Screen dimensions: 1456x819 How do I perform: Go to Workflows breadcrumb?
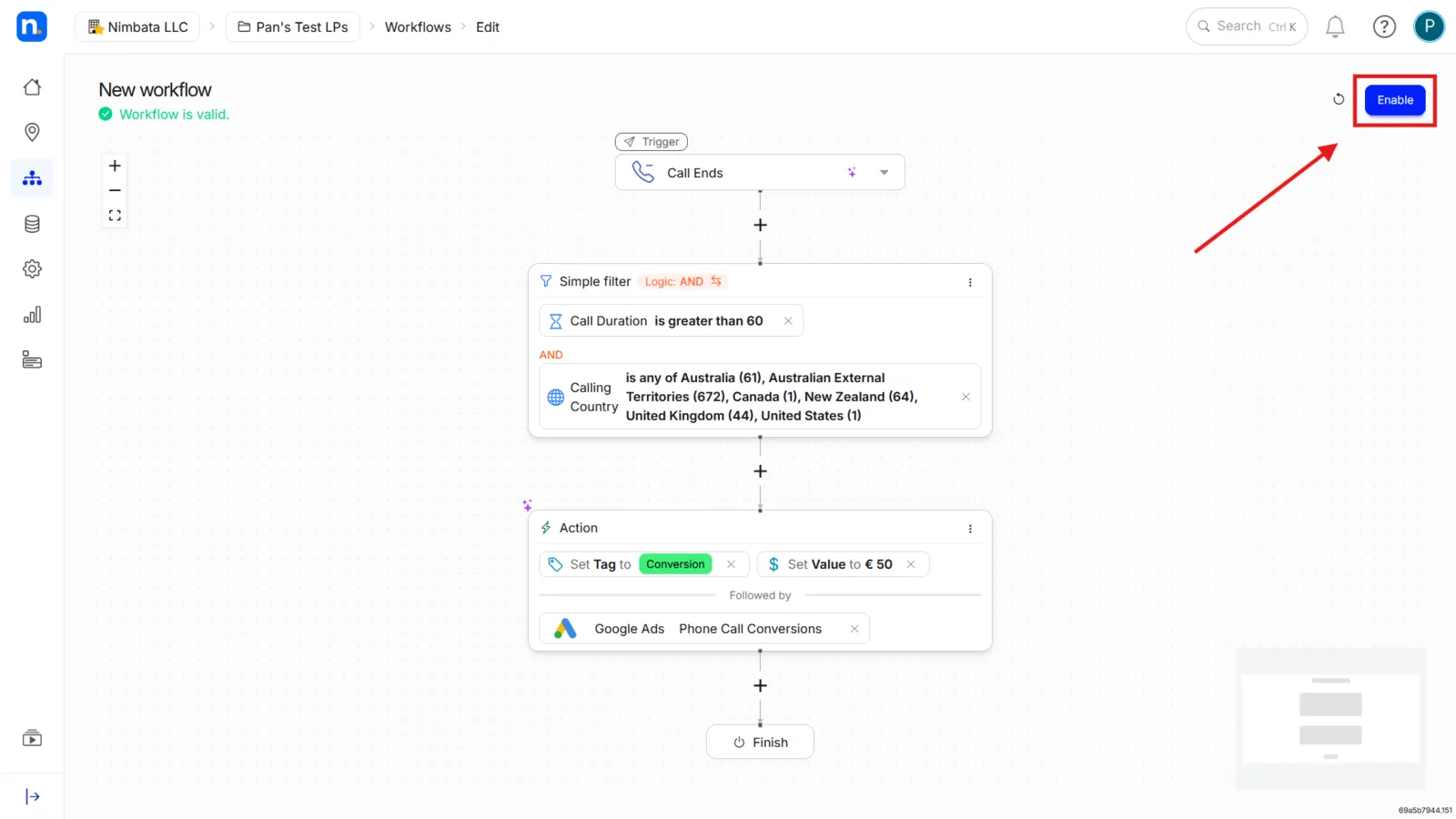coord(418,27)
